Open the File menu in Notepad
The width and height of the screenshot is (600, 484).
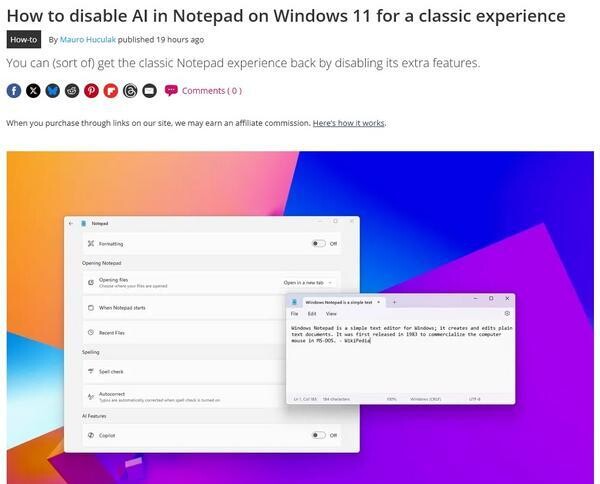294,314
